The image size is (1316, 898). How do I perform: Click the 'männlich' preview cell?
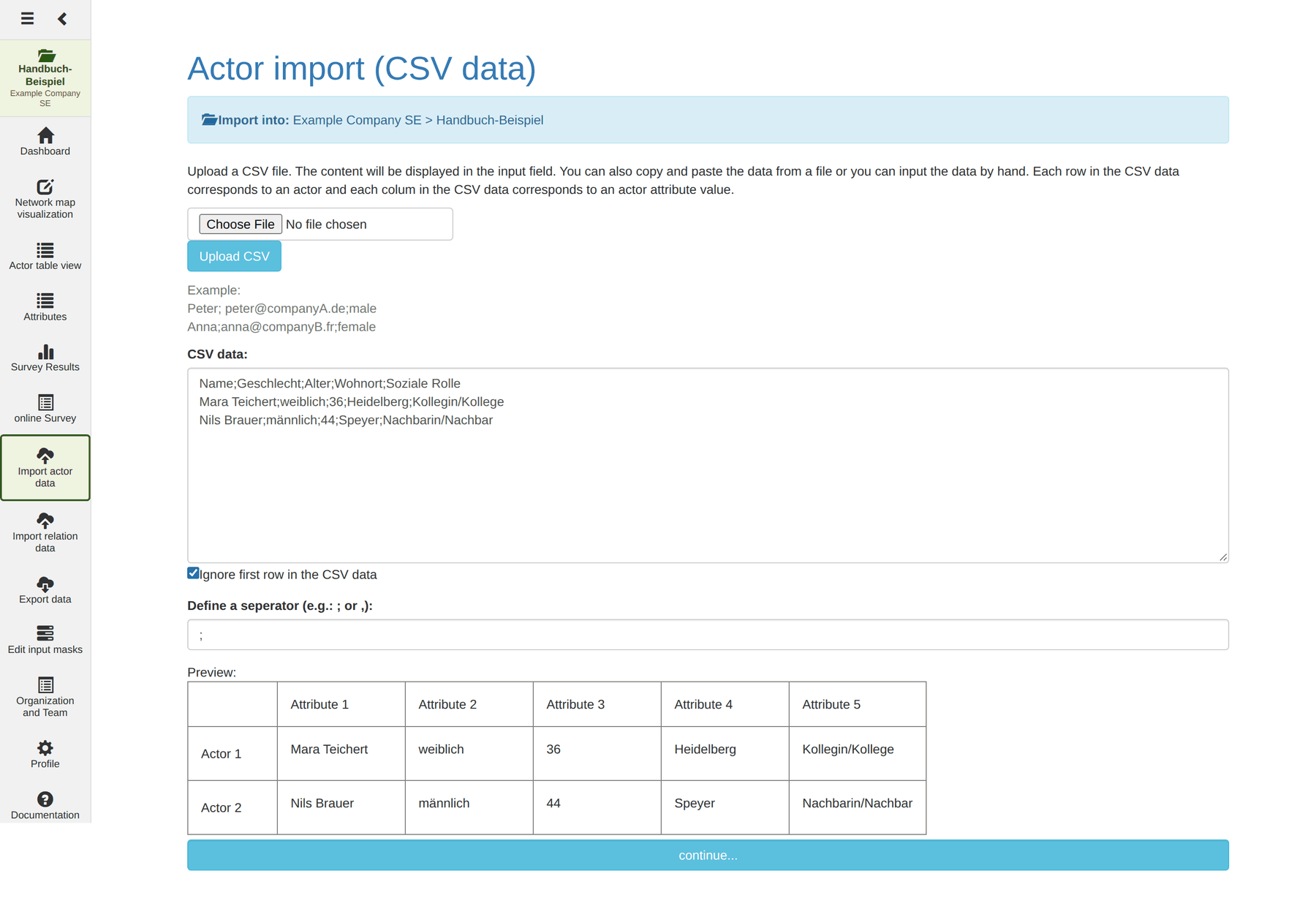pos(469,807)
